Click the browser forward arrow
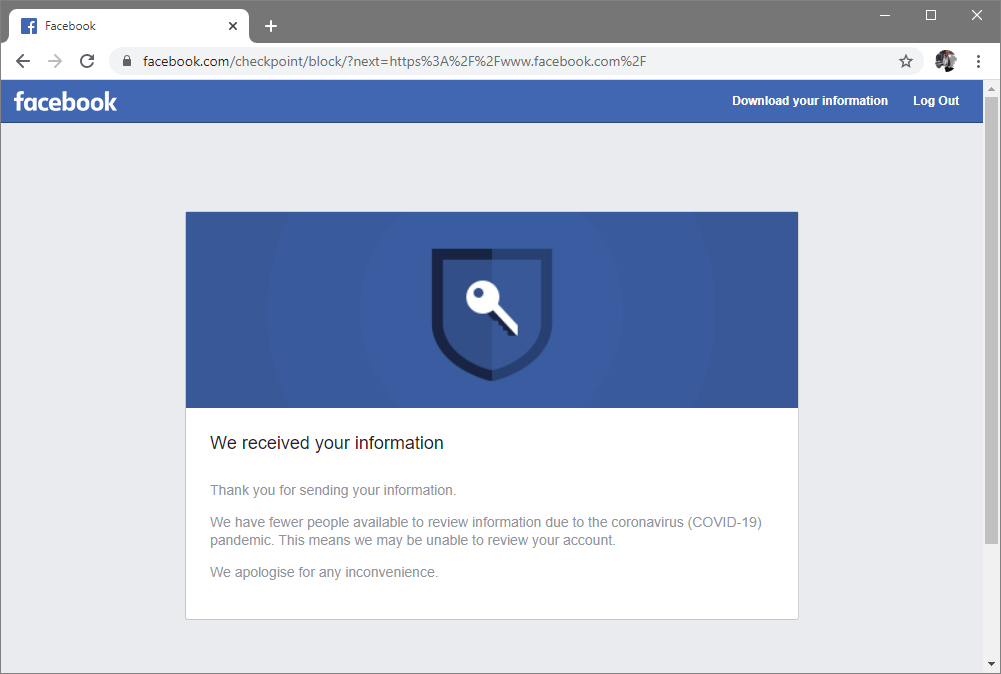The height and width of the screenshot is (674, 1001). [x=55, y=61]
